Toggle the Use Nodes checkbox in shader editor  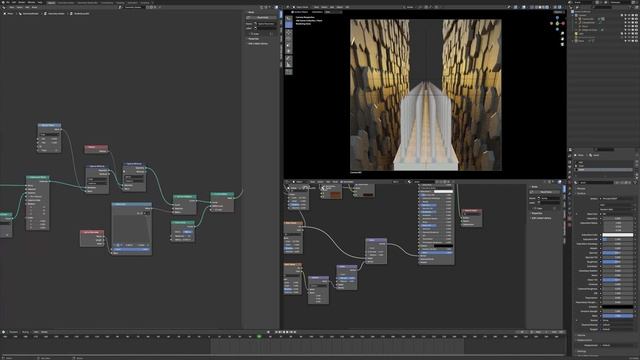[341, 182]
